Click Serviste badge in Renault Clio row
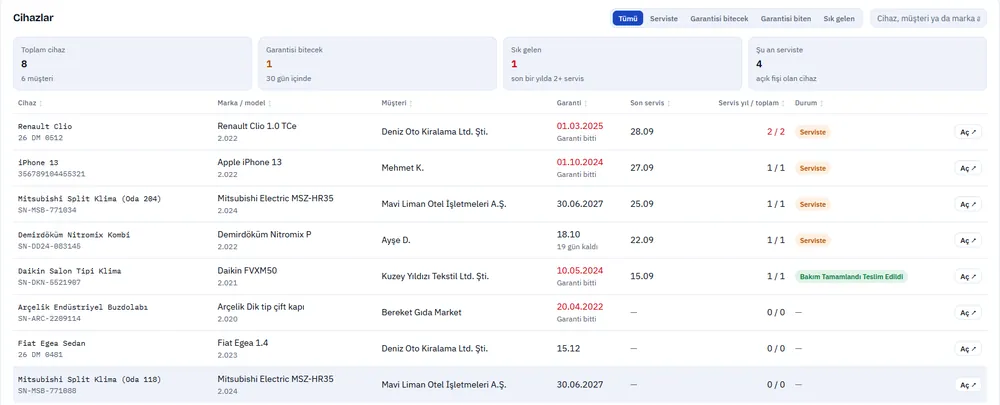The image size is (1000, 405). (813, 132)
